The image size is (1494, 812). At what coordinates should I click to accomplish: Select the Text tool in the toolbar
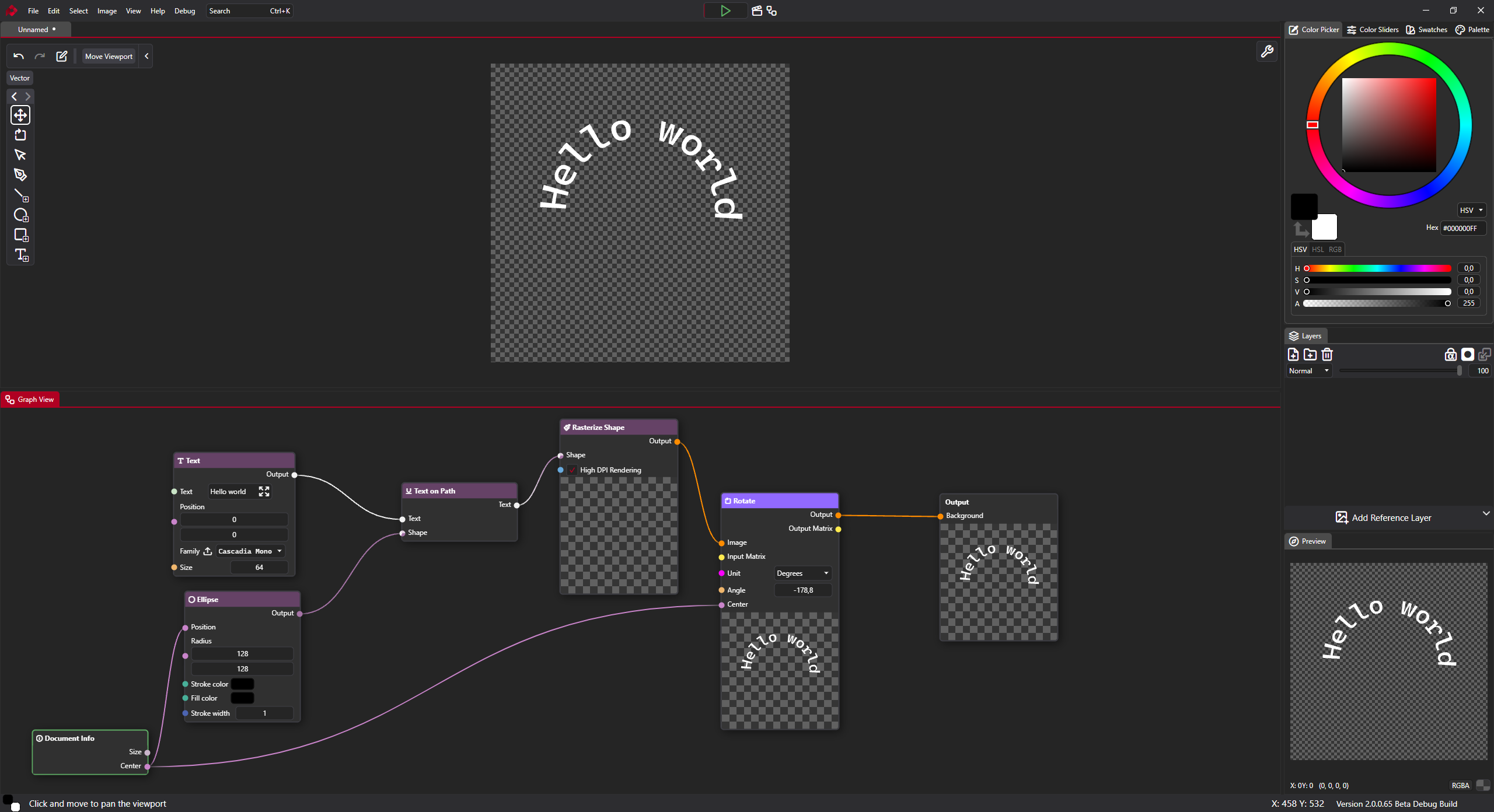(21, 254)
